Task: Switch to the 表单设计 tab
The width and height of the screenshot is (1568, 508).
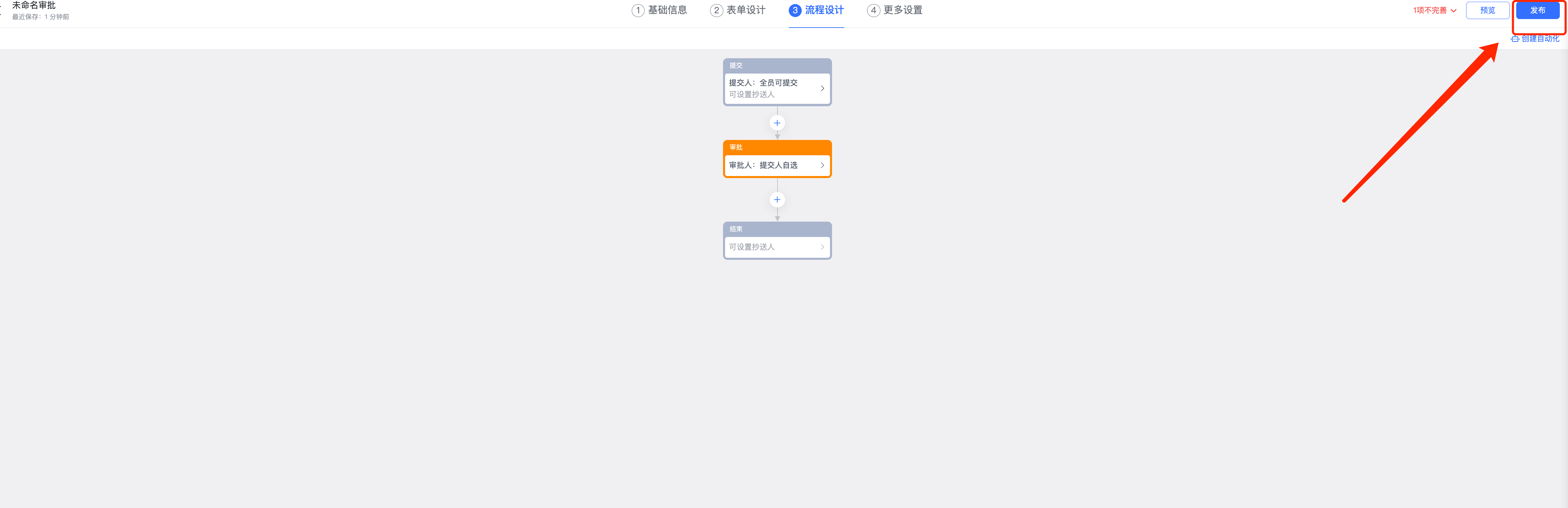Action: coord(745,10)
